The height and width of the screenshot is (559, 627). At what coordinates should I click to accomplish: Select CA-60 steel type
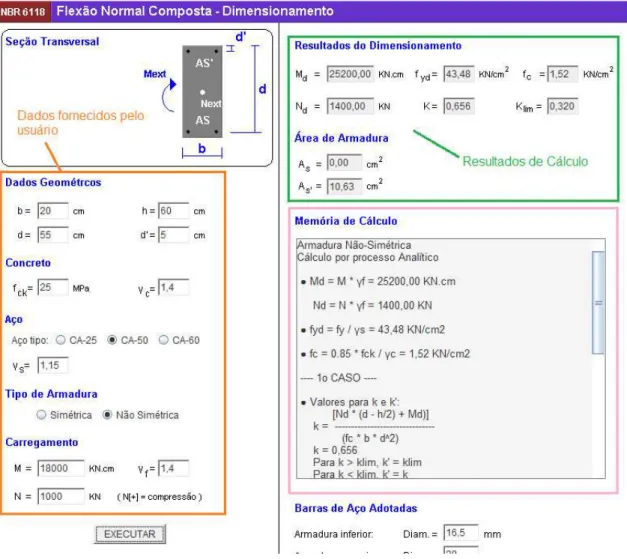(163, 340)
